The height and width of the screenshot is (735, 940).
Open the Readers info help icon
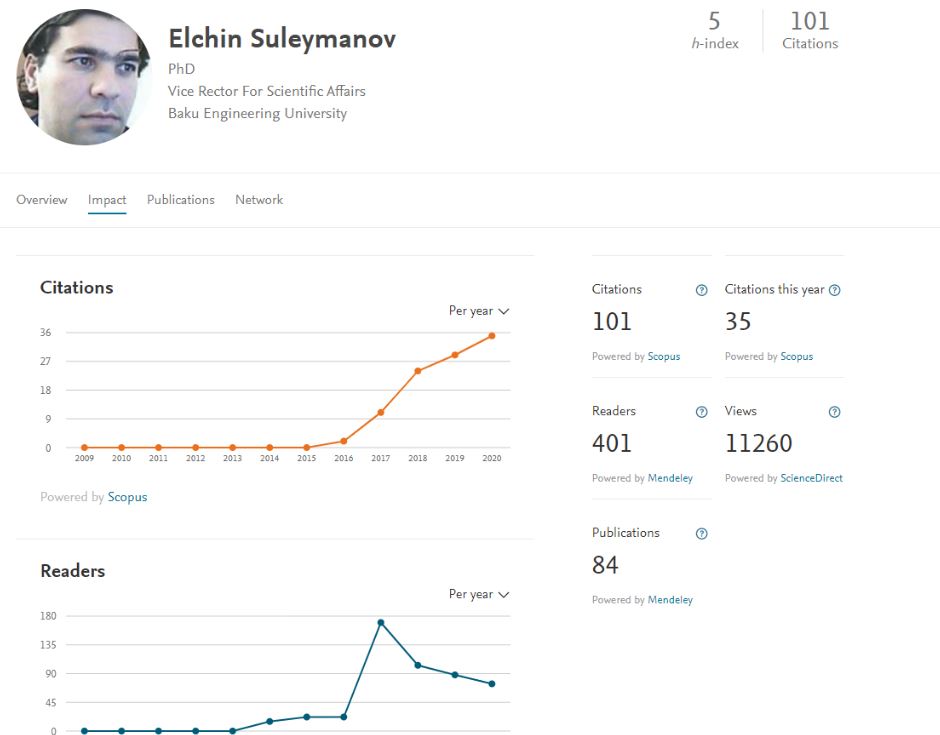pos(701,412)
